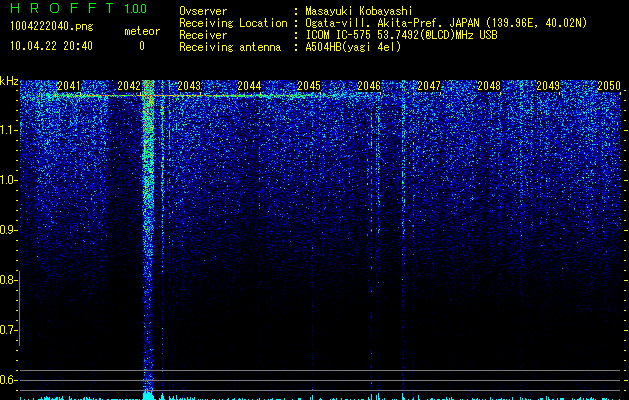Click the Receiving Location label
Screen dimensions: 629x400
point(233,23)
